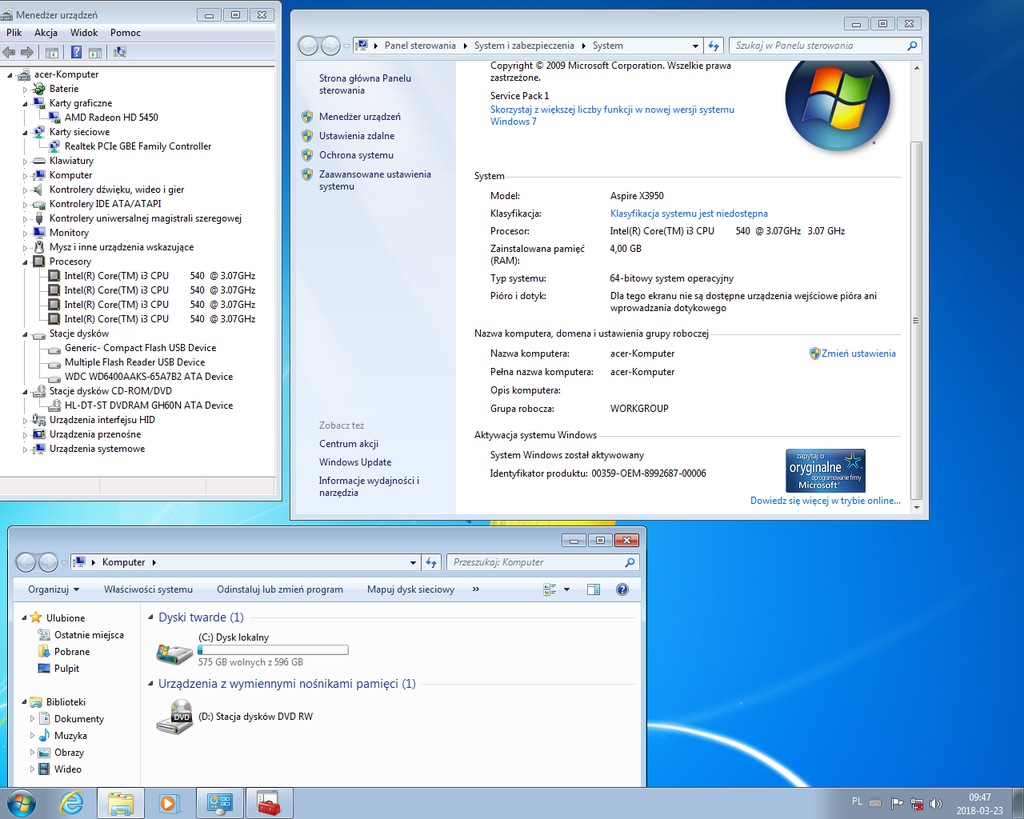The width and height of the screenshot is (1024, 819).
Task: Click the Device Manager help icon
Action: [76, 52]
